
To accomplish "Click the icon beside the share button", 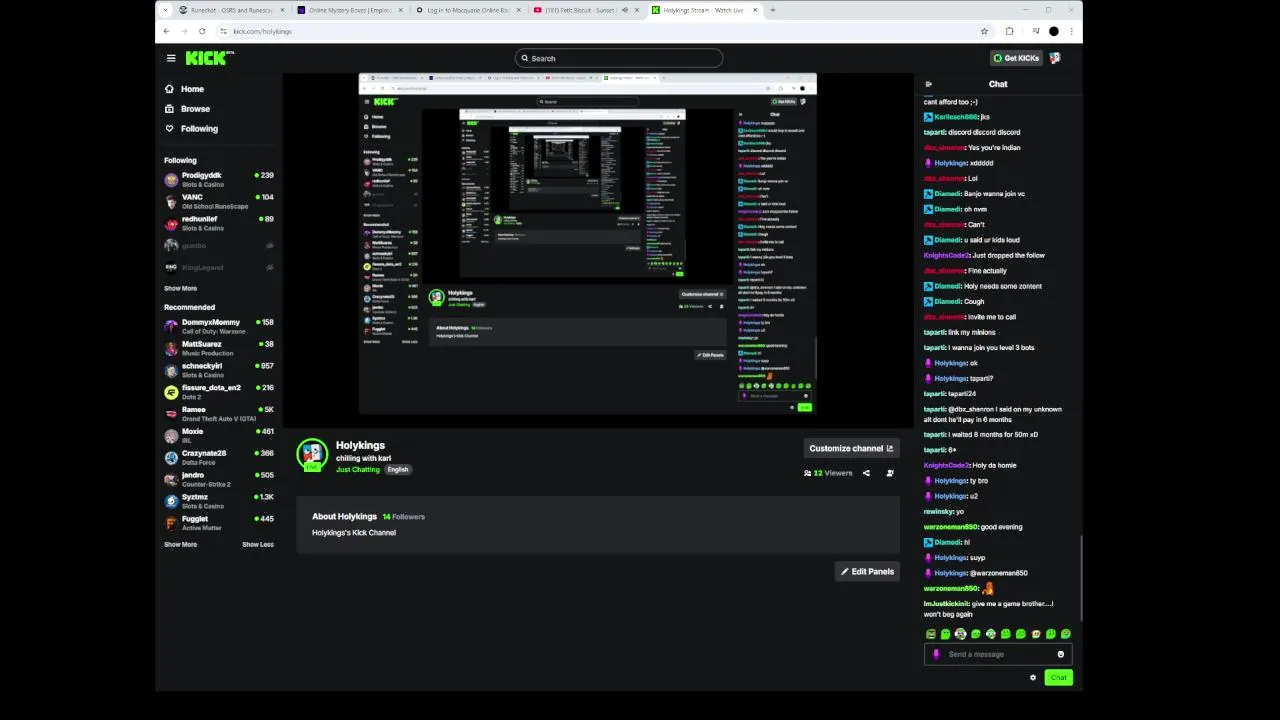I will point(890,473).
